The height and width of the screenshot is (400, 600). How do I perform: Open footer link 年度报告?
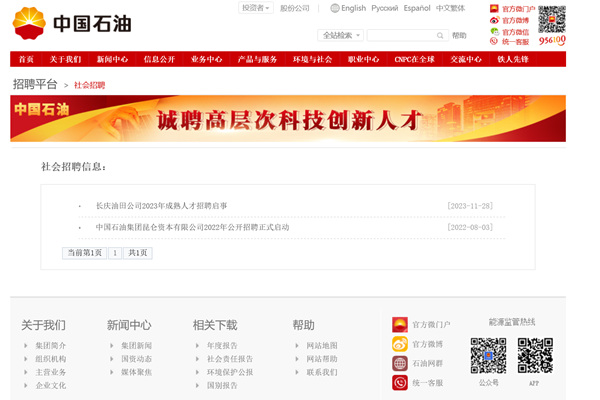point(222,346)
